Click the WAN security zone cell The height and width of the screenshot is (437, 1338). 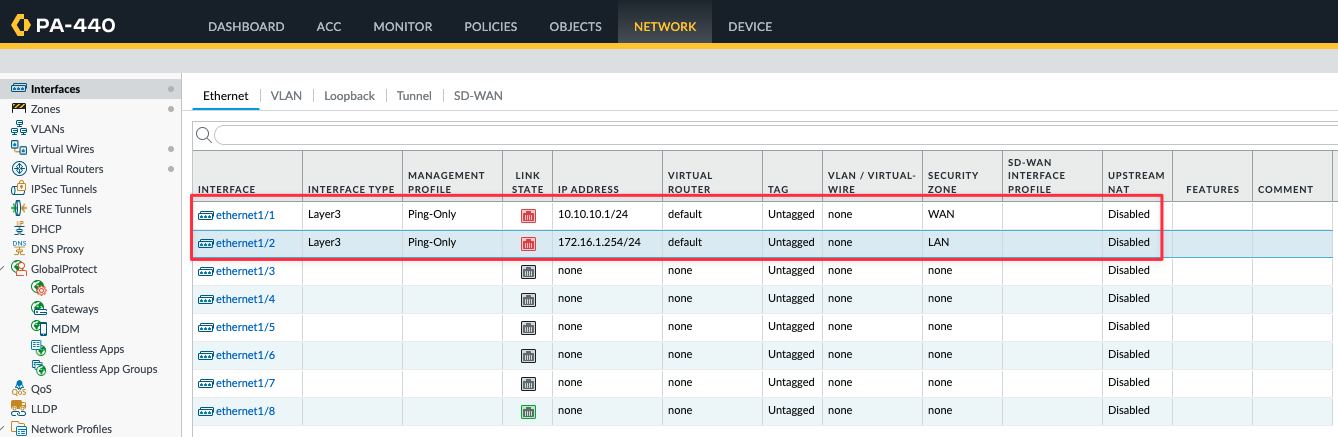962,214
